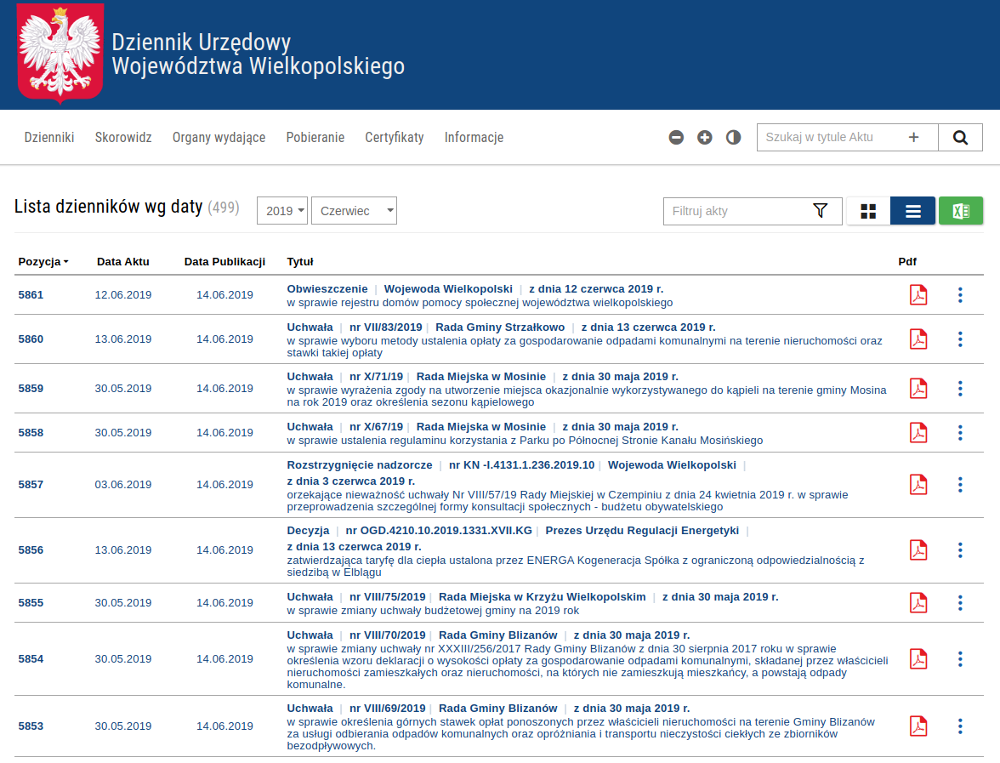Toggle high contrast mode icon
This screenshot has width=1000, height=763.
click(733, 138)
